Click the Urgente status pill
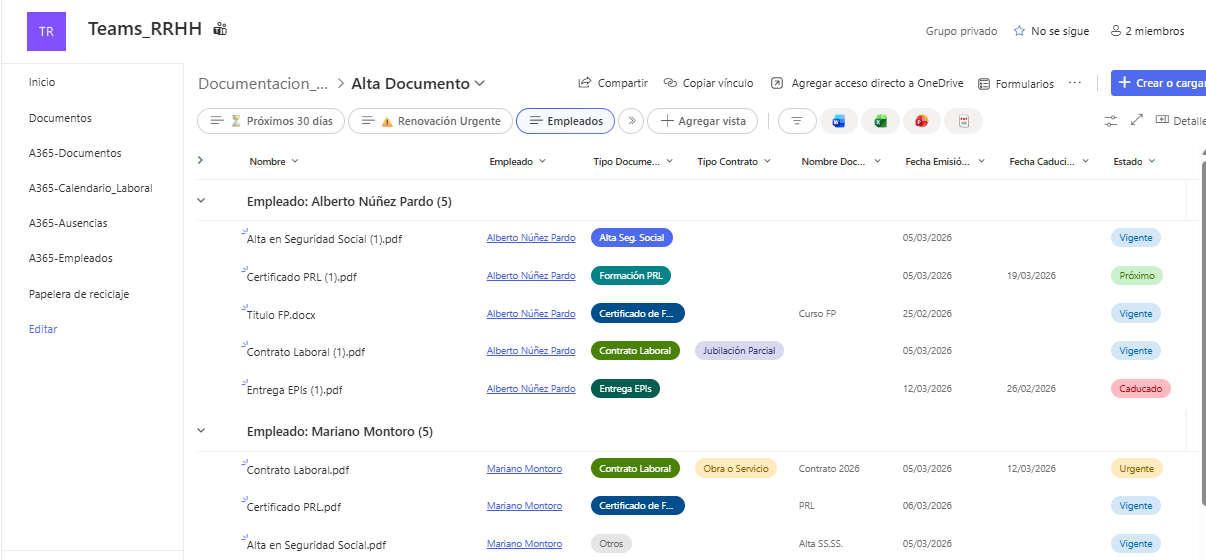Screen dimensions: 1206x560 pyautogui.click(x=1137, y=468)
